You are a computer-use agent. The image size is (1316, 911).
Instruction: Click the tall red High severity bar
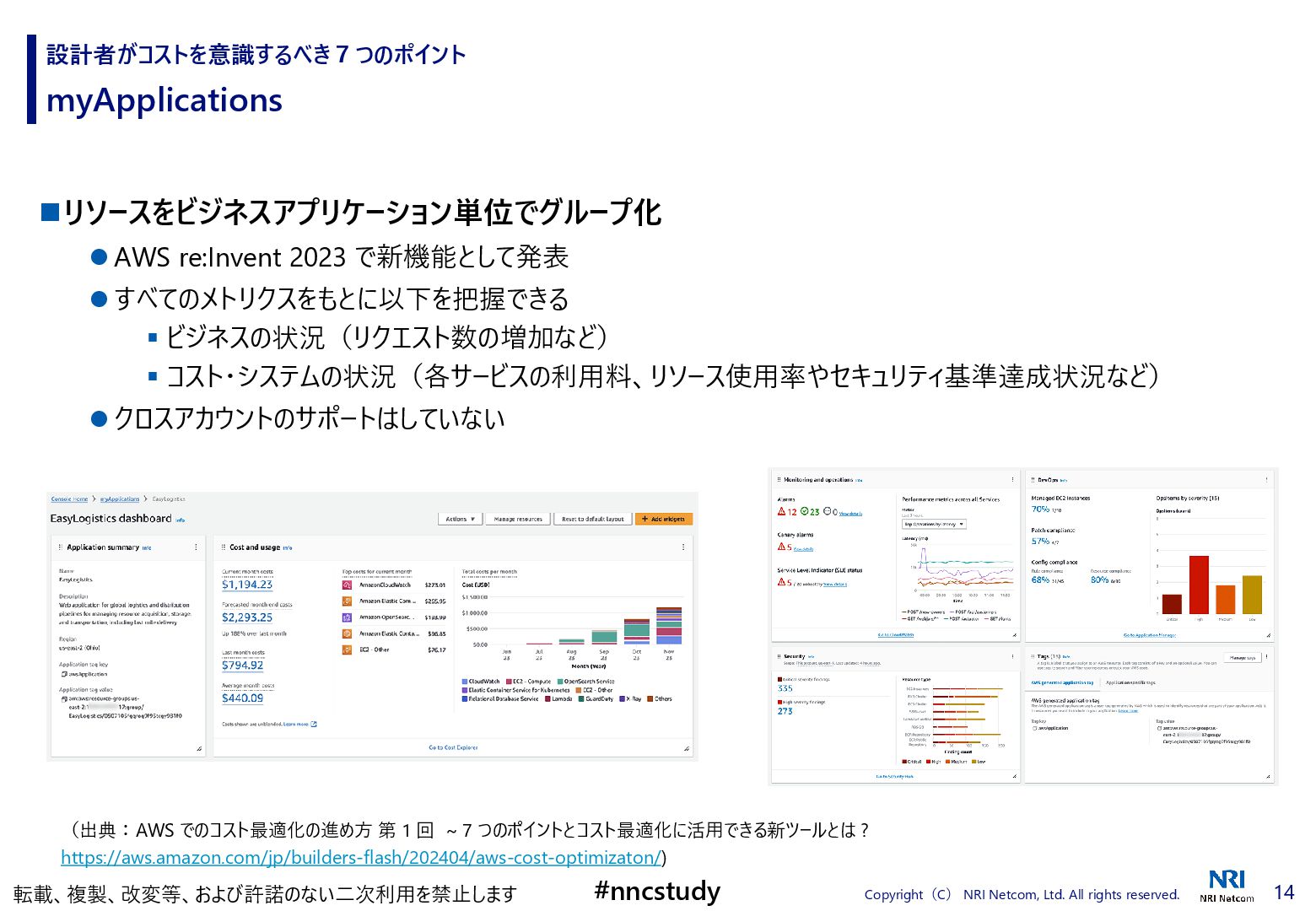click(1199, 585)
